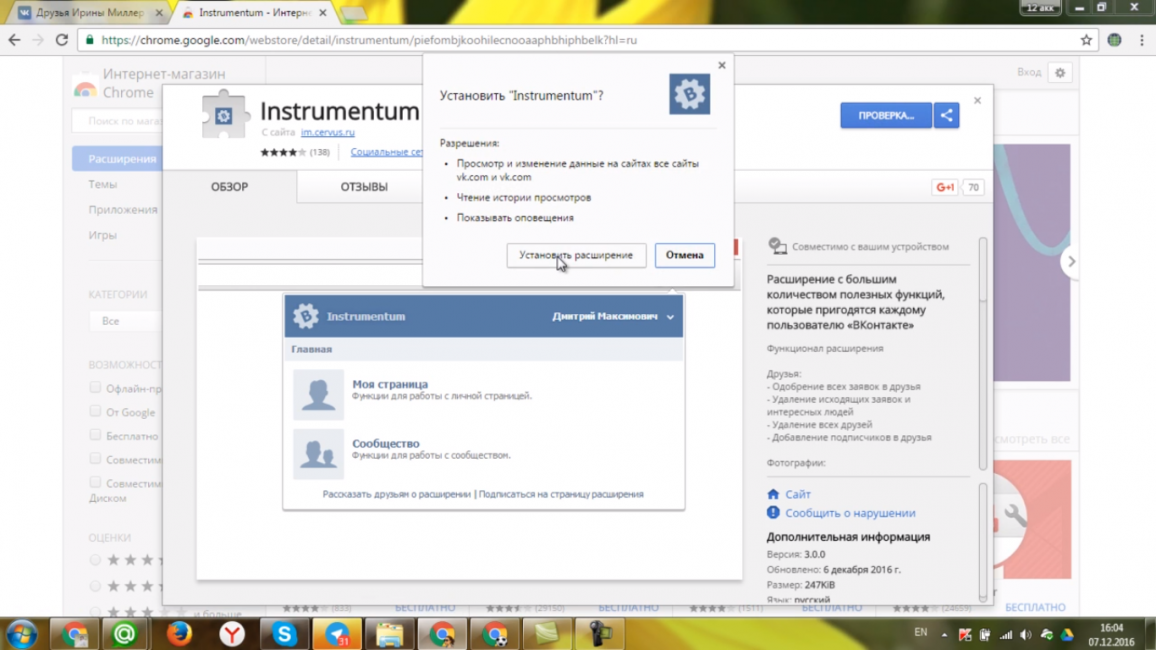The width and height of the screenshot is (1156, 650).
Task: Switch to the ОТЗЫВЫ tab
Action: pos(364,187)
